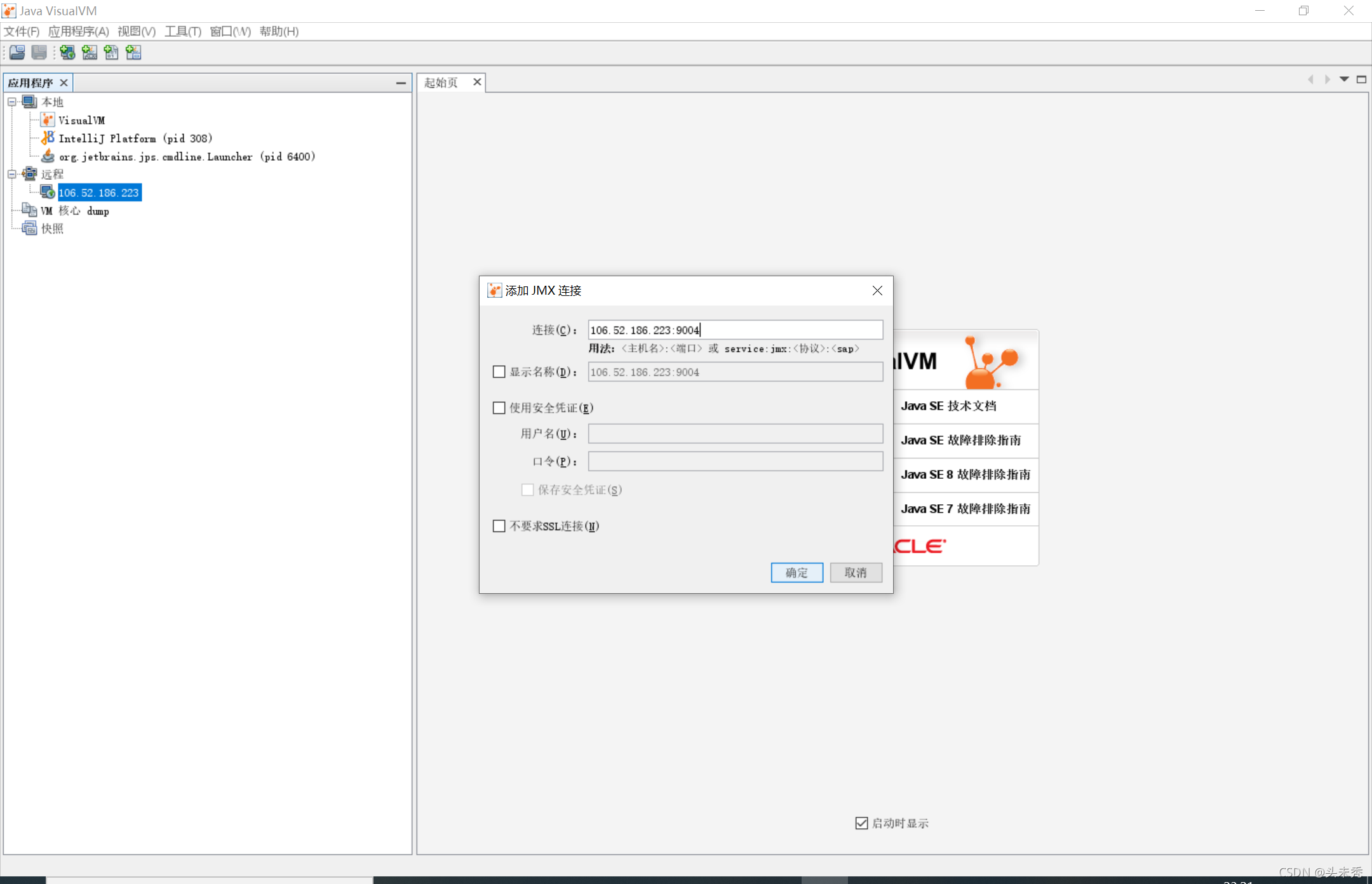The height and width of the screenshot is (884, 1372).
Task: Open the 窗口(W) menu
Action: pyautogui.click(x=230, y=31)
